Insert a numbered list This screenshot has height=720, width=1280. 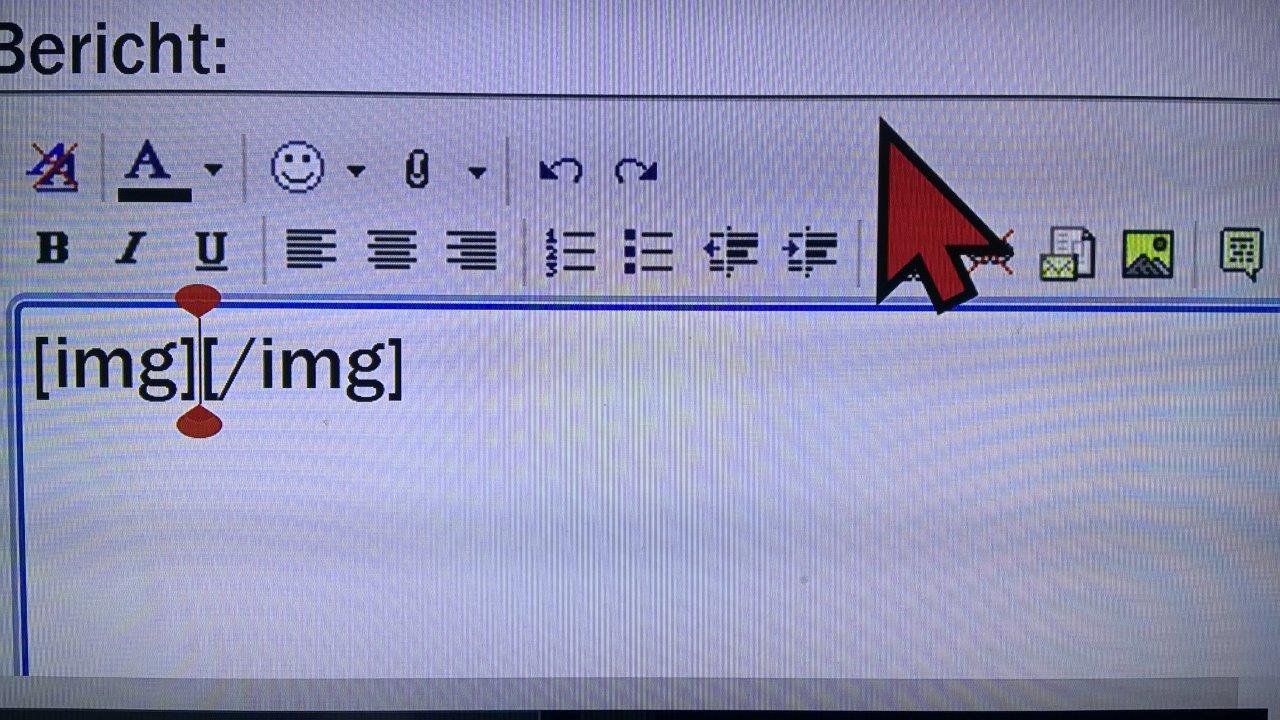570,250
